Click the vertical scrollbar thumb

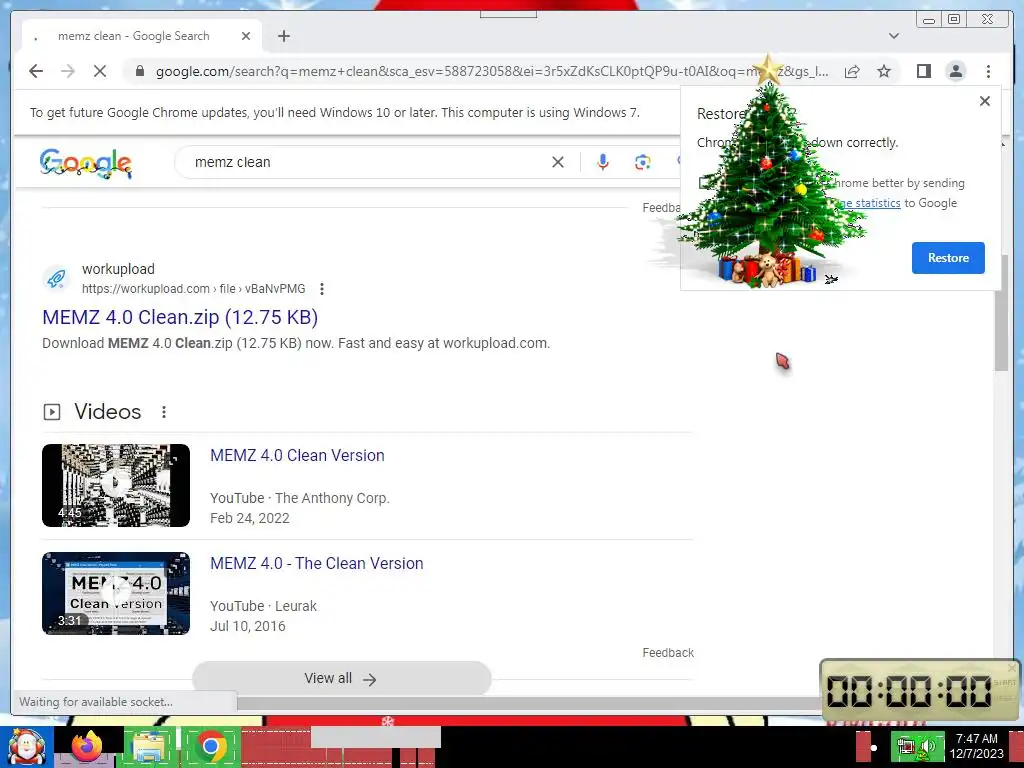tap(1001, 313)
